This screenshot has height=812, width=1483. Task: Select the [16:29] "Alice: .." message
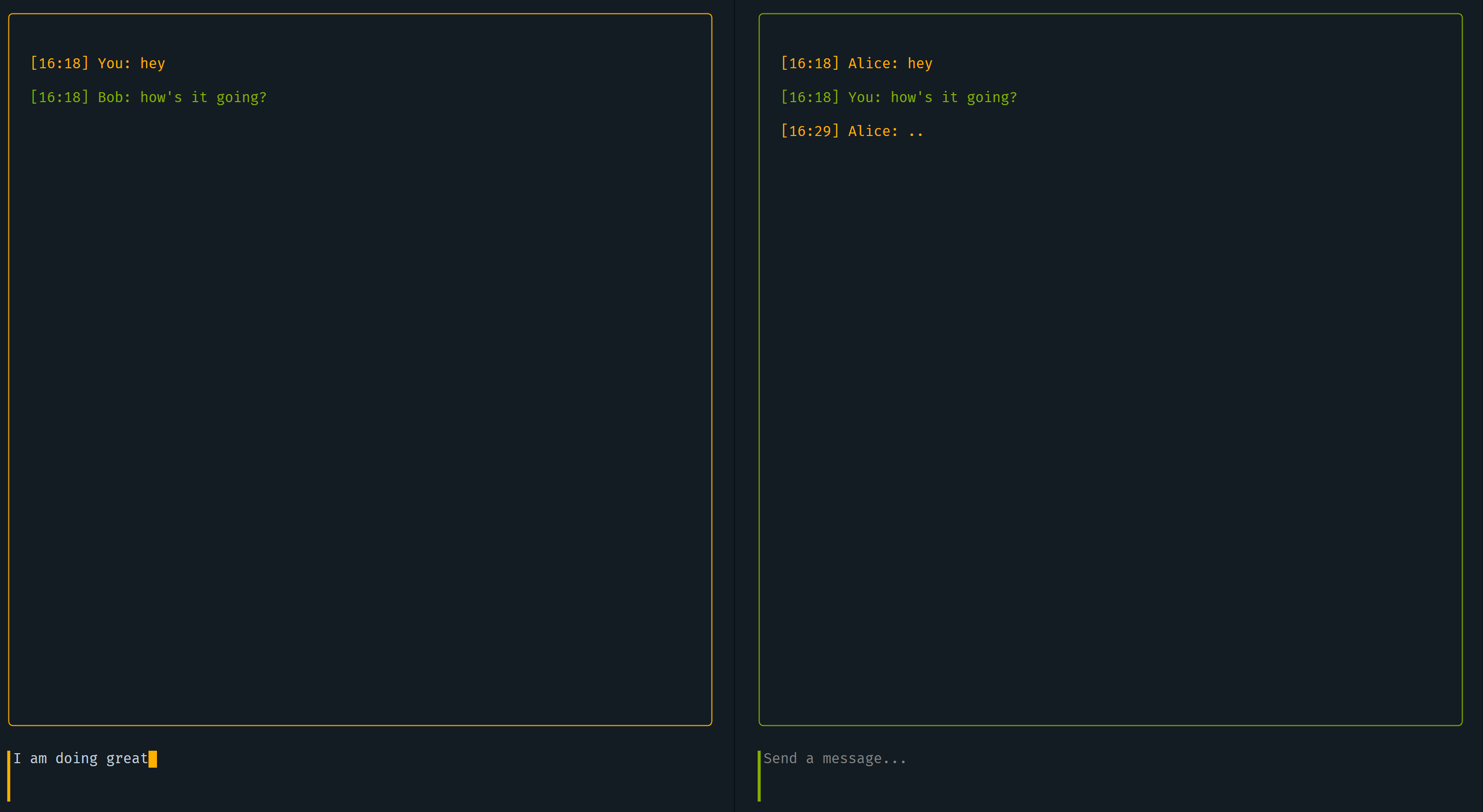[852, 131]
